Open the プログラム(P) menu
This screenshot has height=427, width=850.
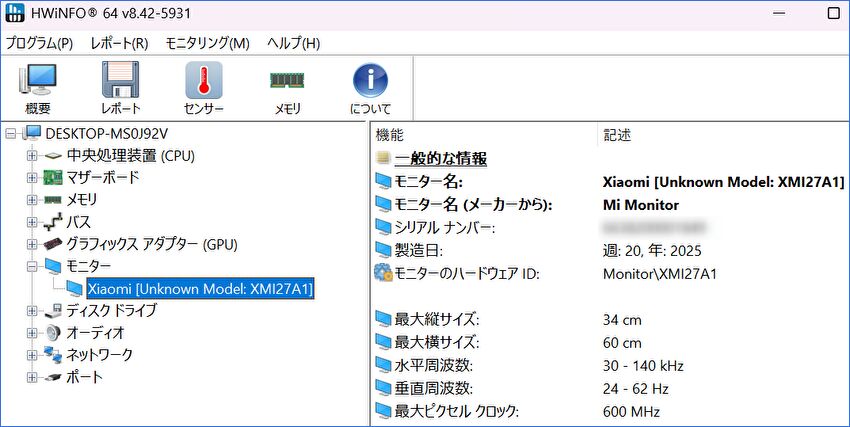pyautogui.click(x=39, y=43)
